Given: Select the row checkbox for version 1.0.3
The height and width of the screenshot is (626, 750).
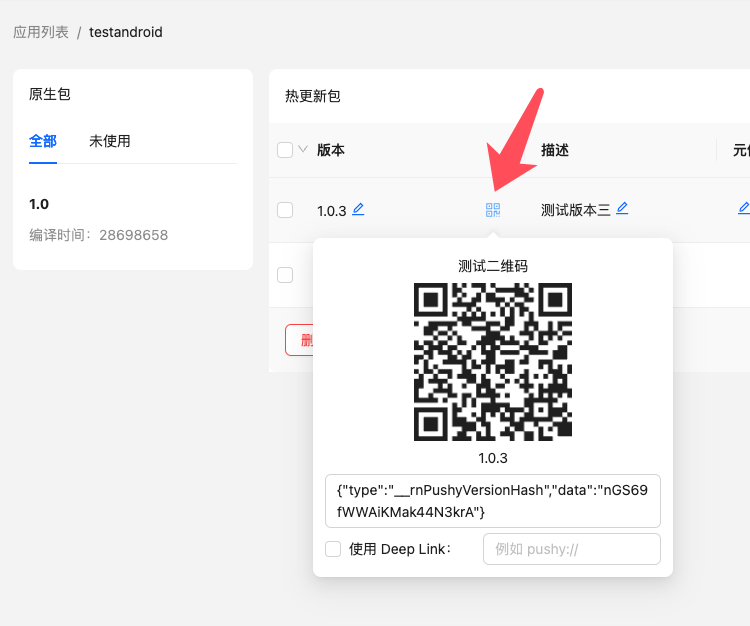Looking at the screenshot, I should tap(285, 210).
